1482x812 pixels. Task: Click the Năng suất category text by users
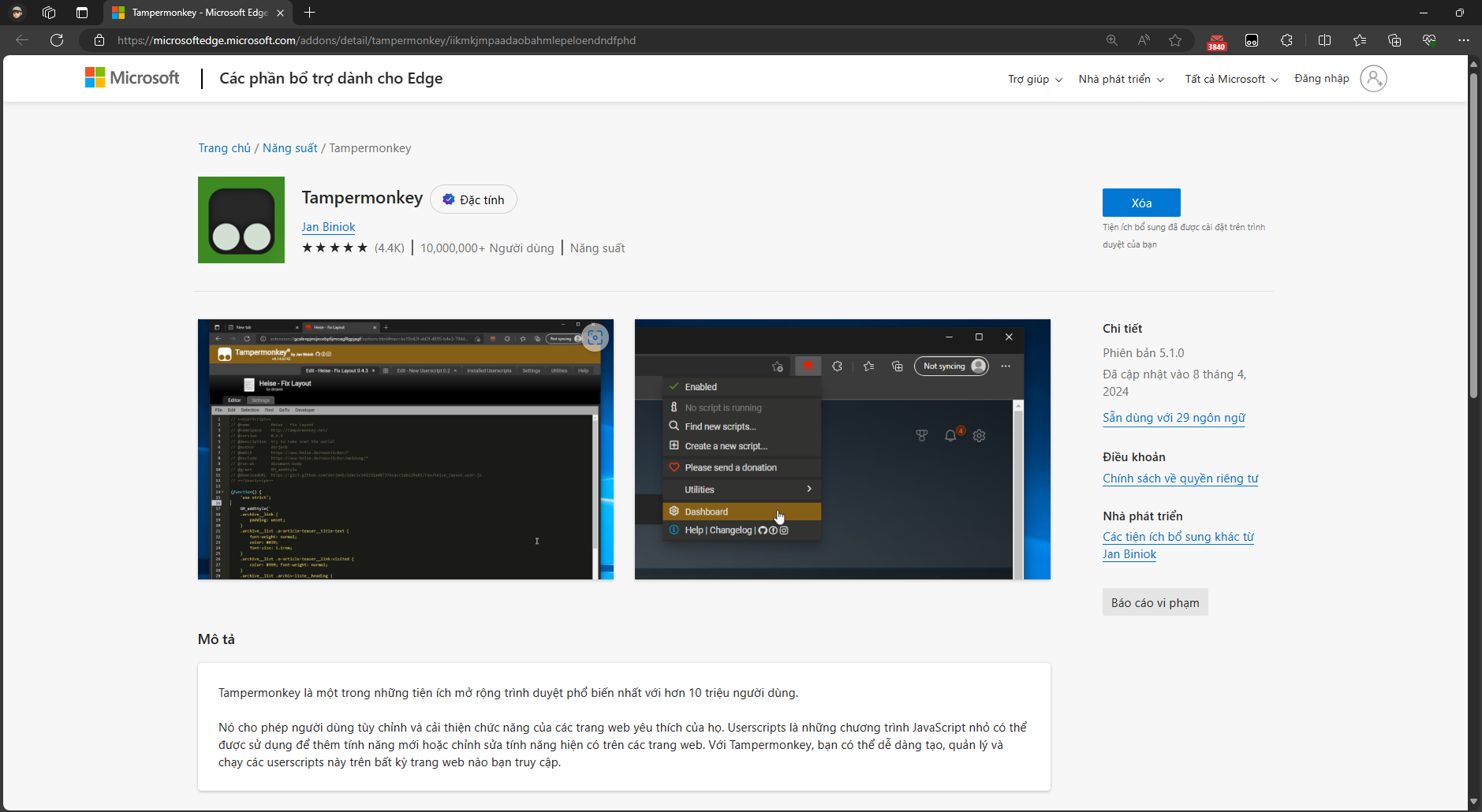(x=597, y=248)
